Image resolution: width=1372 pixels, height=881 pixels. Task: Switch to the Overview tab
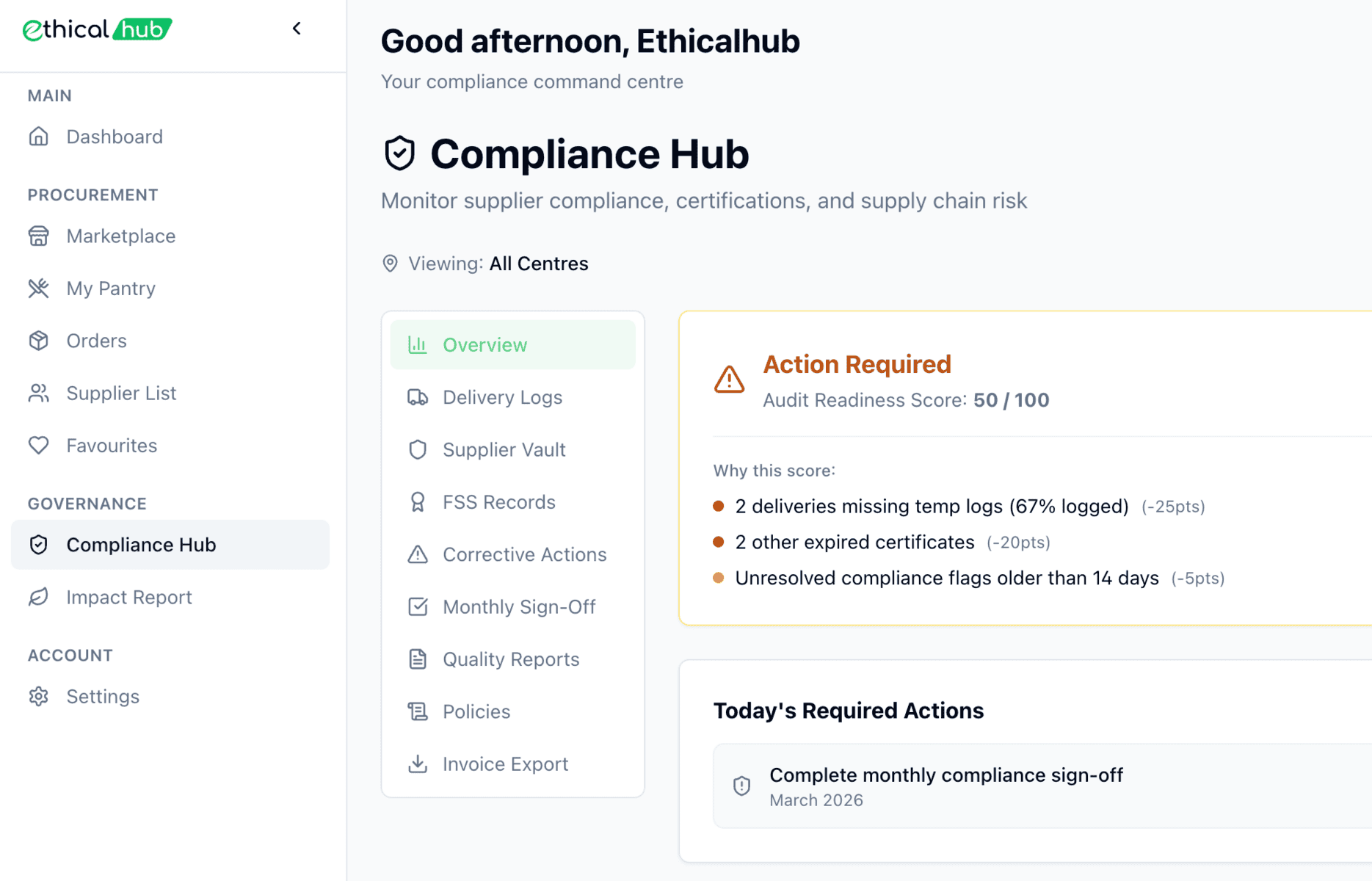[484, 345]
